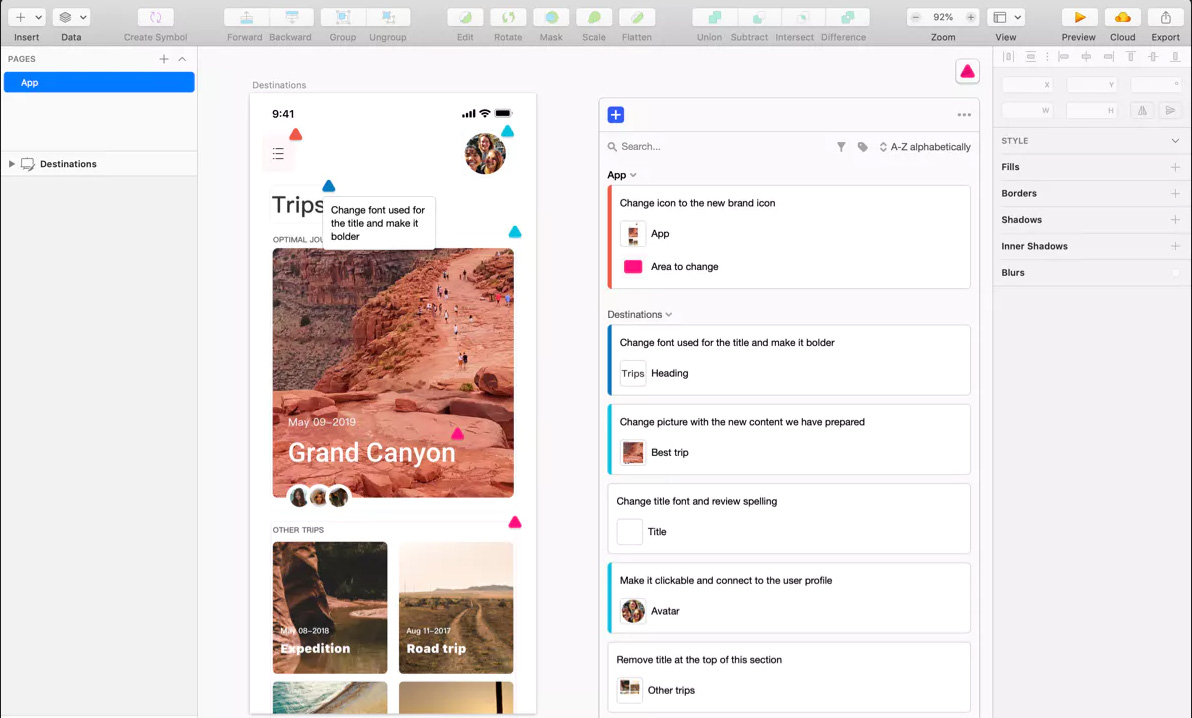Viewport: 1192px width, 718px height.
Task: Click the blue marker above Trips title
Action: pos(328,186)
